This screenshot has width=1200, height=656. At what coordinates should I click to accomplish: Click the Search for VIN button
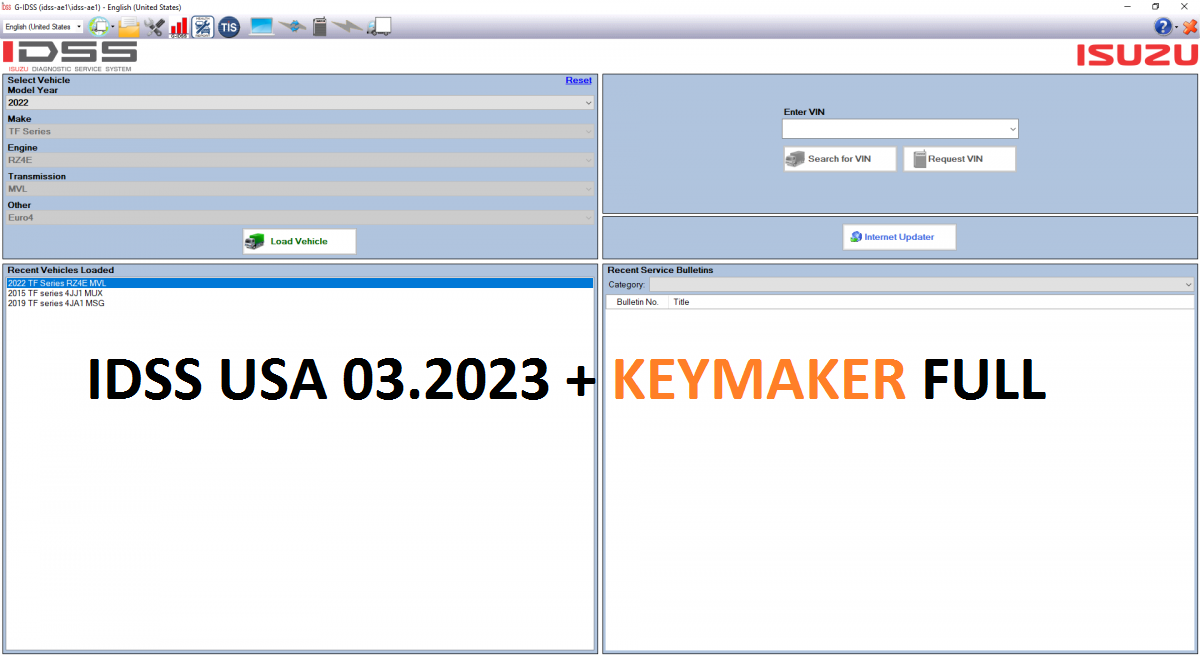pos(839,159)
